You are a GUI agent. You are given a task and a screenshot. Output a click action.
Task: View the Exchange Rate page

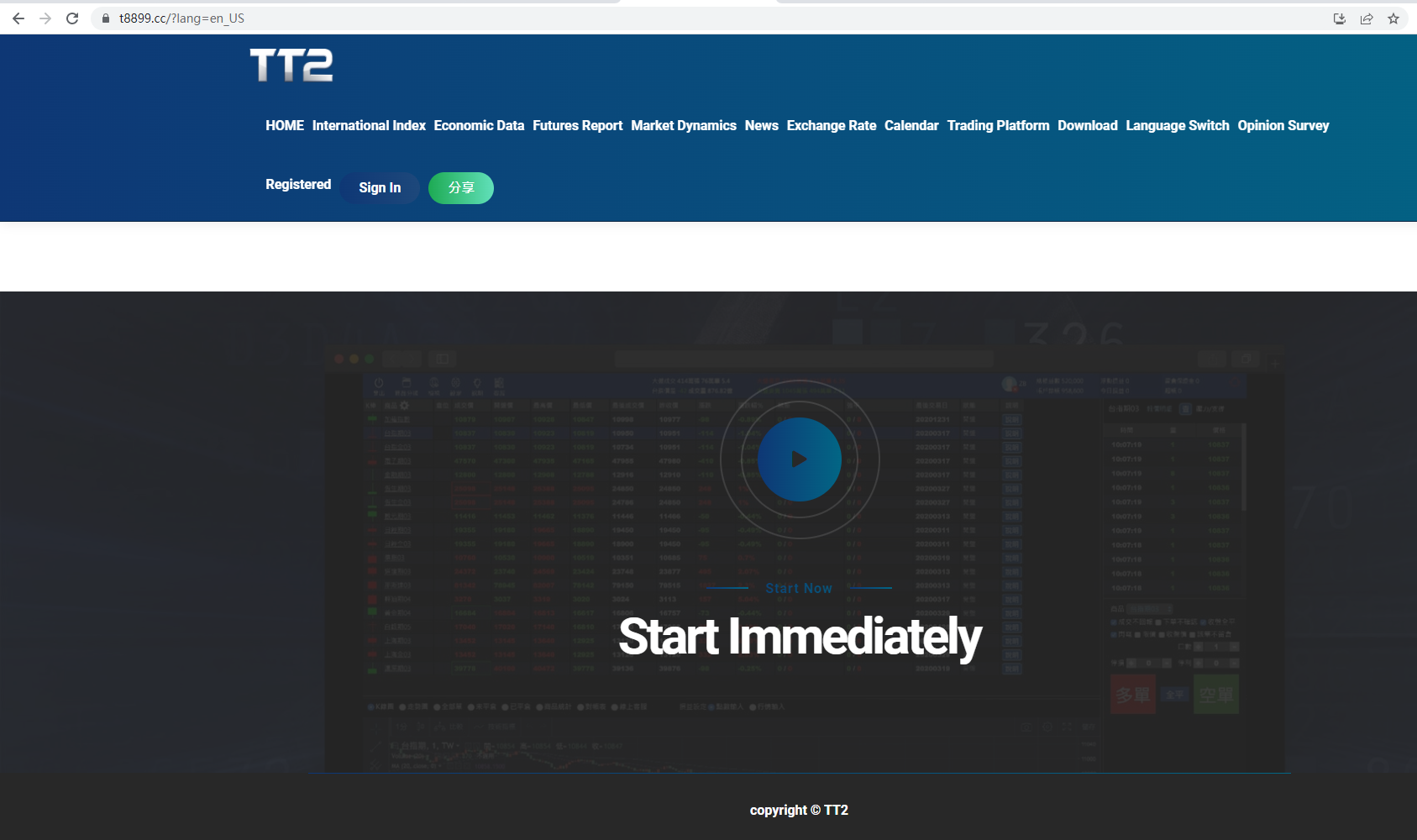pyautogui.click(x=832, y=125)
